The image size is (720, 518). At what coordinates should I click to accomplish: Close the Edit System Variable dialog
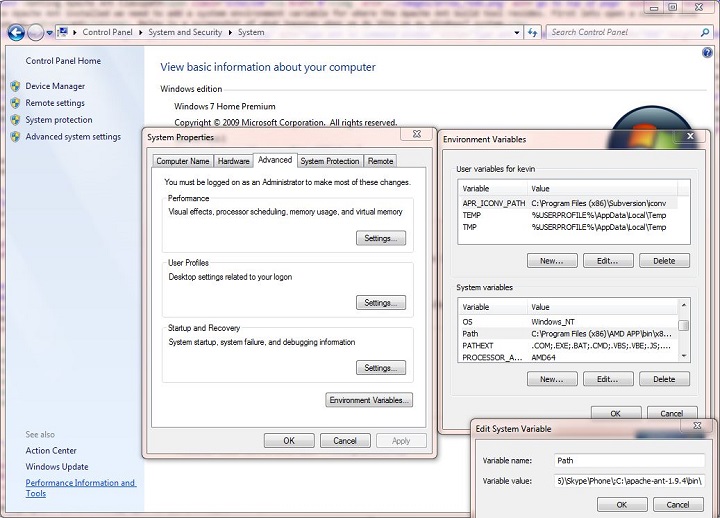pos(697,425)
